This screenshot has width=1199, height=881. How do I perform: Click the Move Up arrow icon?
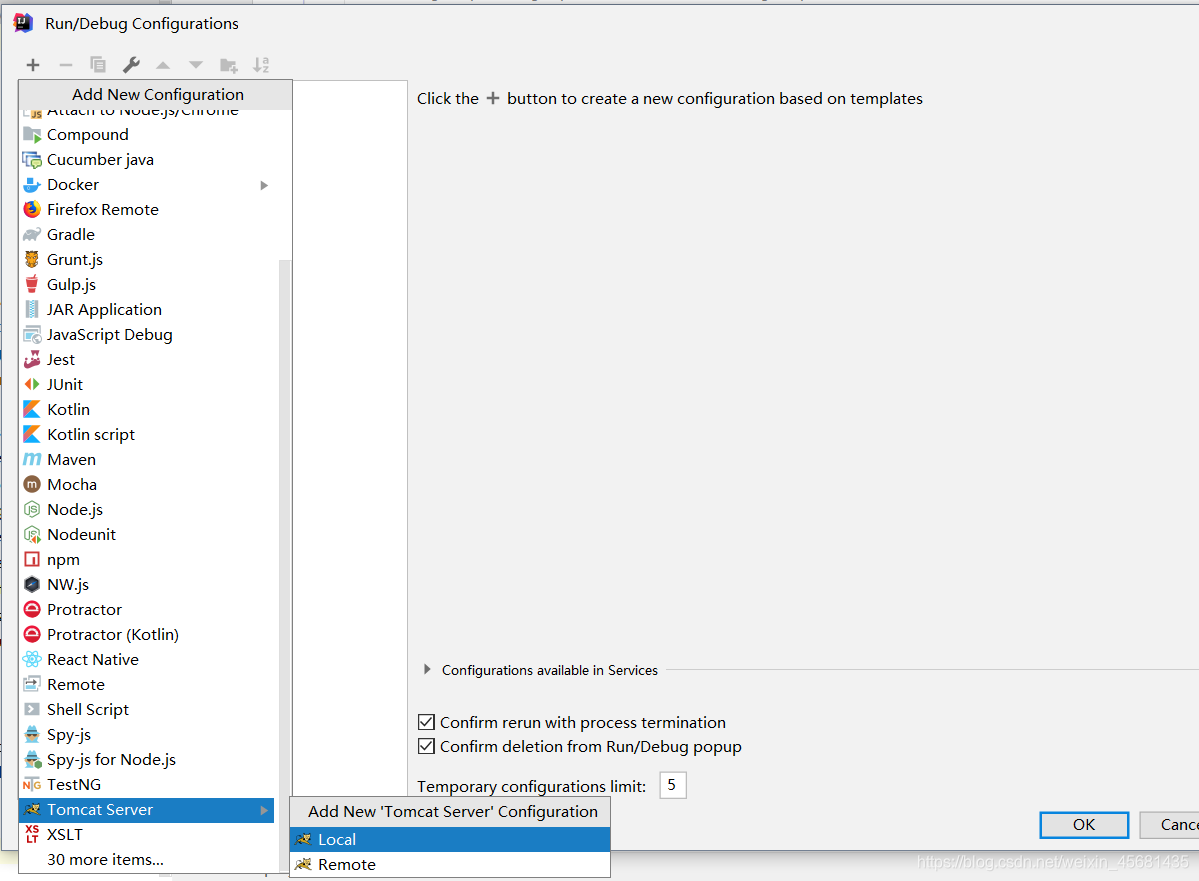point(163,65)
